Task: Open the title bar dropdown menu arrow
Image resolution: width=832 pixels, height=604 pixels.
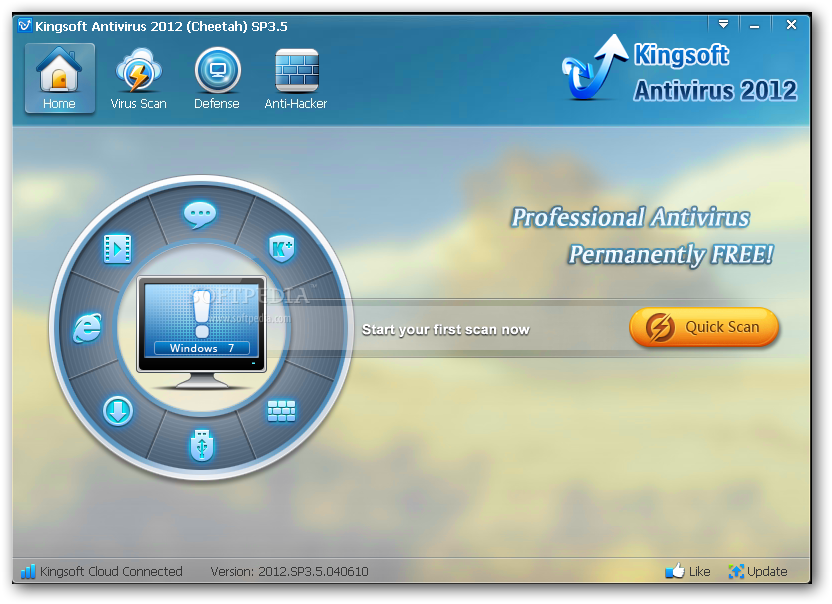Action: (x=723, y=24)
